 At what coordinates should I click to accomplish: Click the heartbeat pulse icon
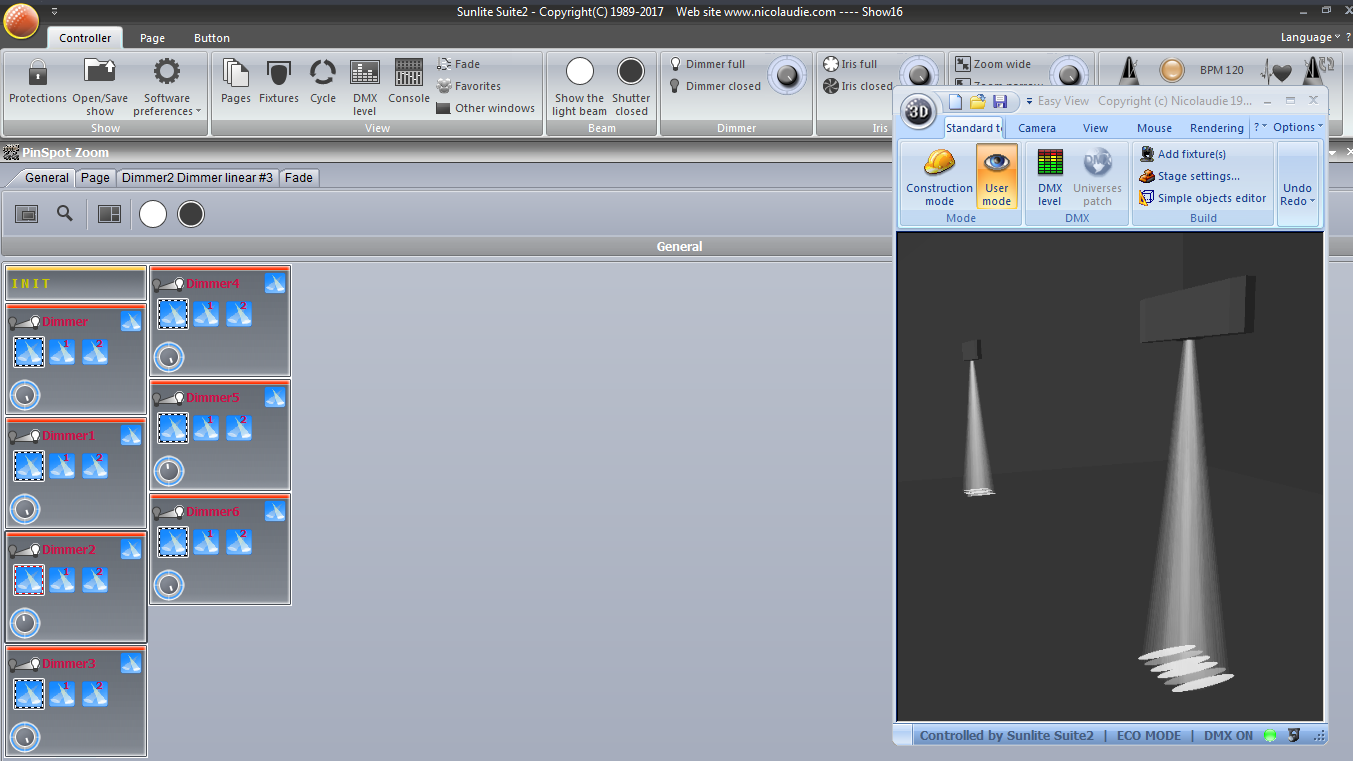(x=1275, y=73)
